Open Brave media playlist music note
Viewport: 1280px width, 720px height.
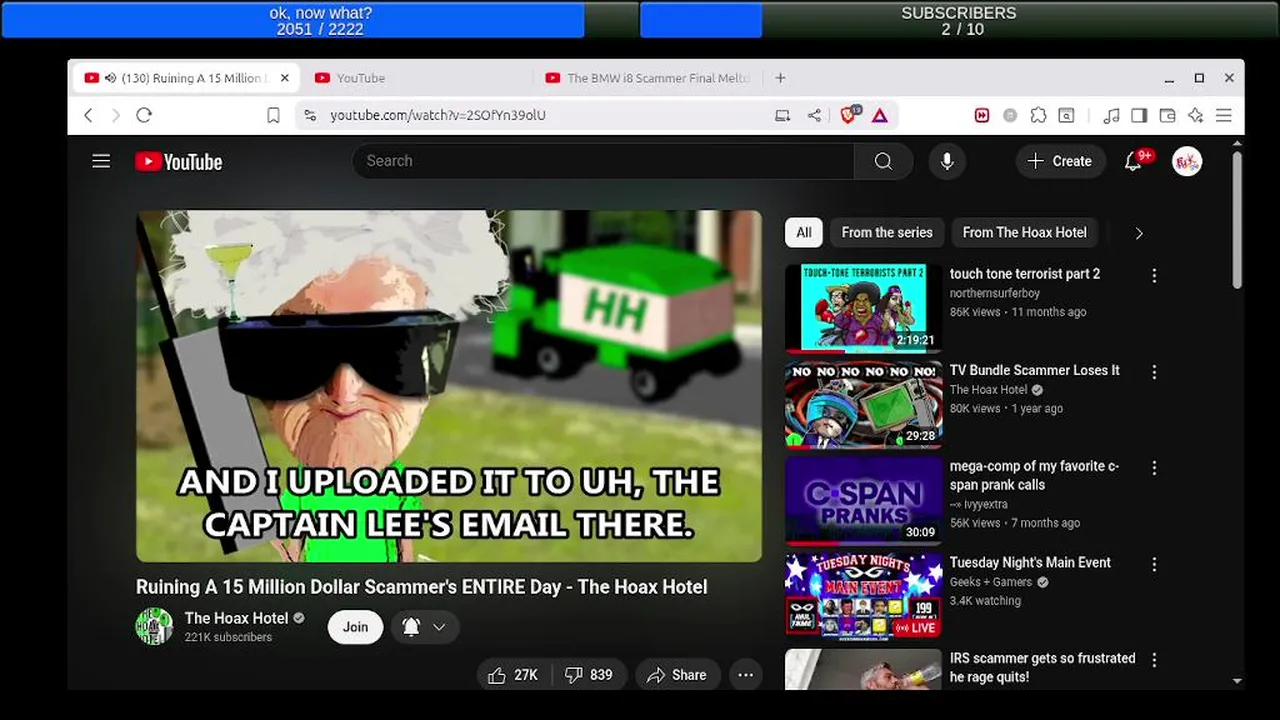click(x=1111, y=115)
